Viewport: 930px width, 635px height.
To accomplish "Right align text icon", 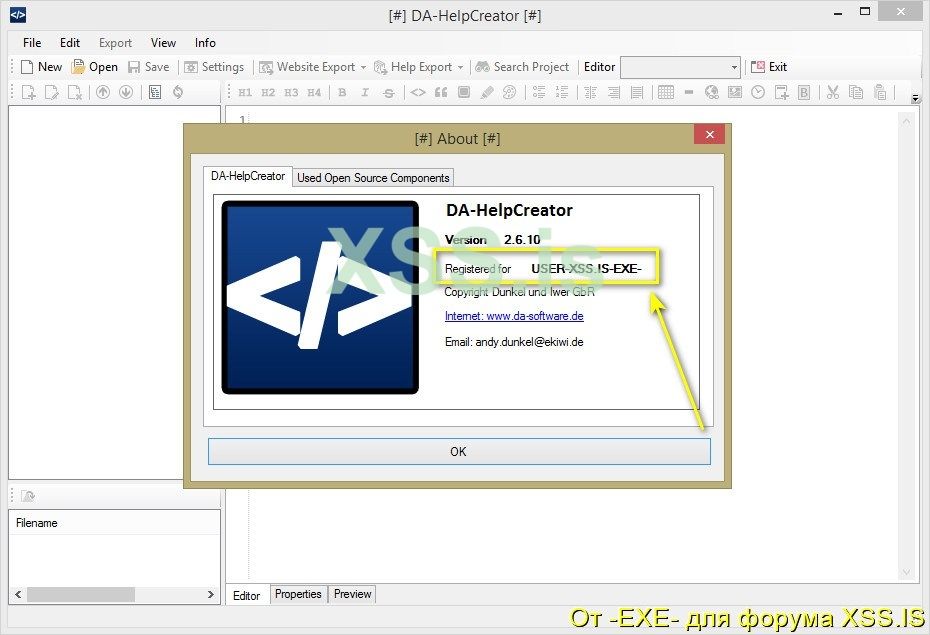I will pyautogui.click(x=614, y=92).
